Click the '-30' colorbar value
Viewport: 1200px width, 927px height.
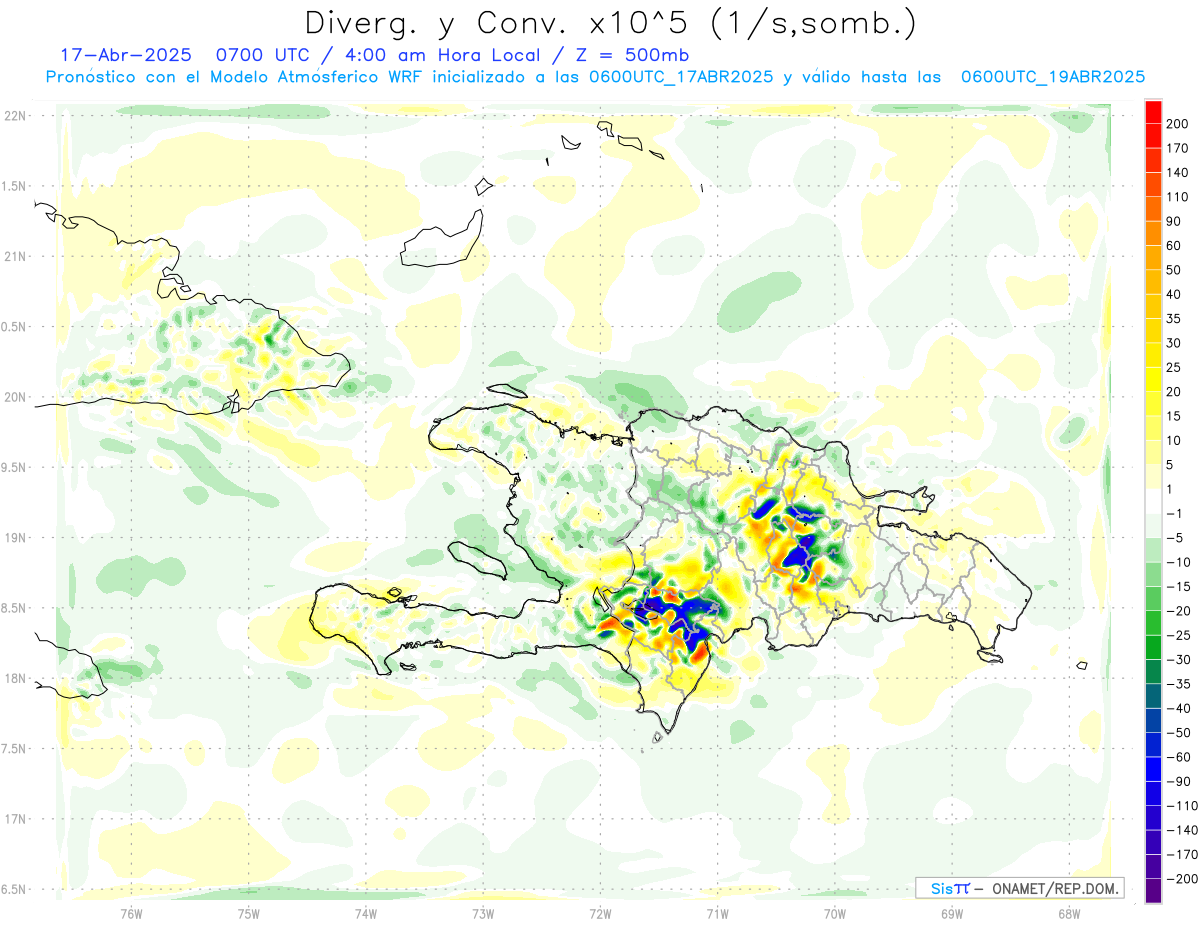point(1180,660)
